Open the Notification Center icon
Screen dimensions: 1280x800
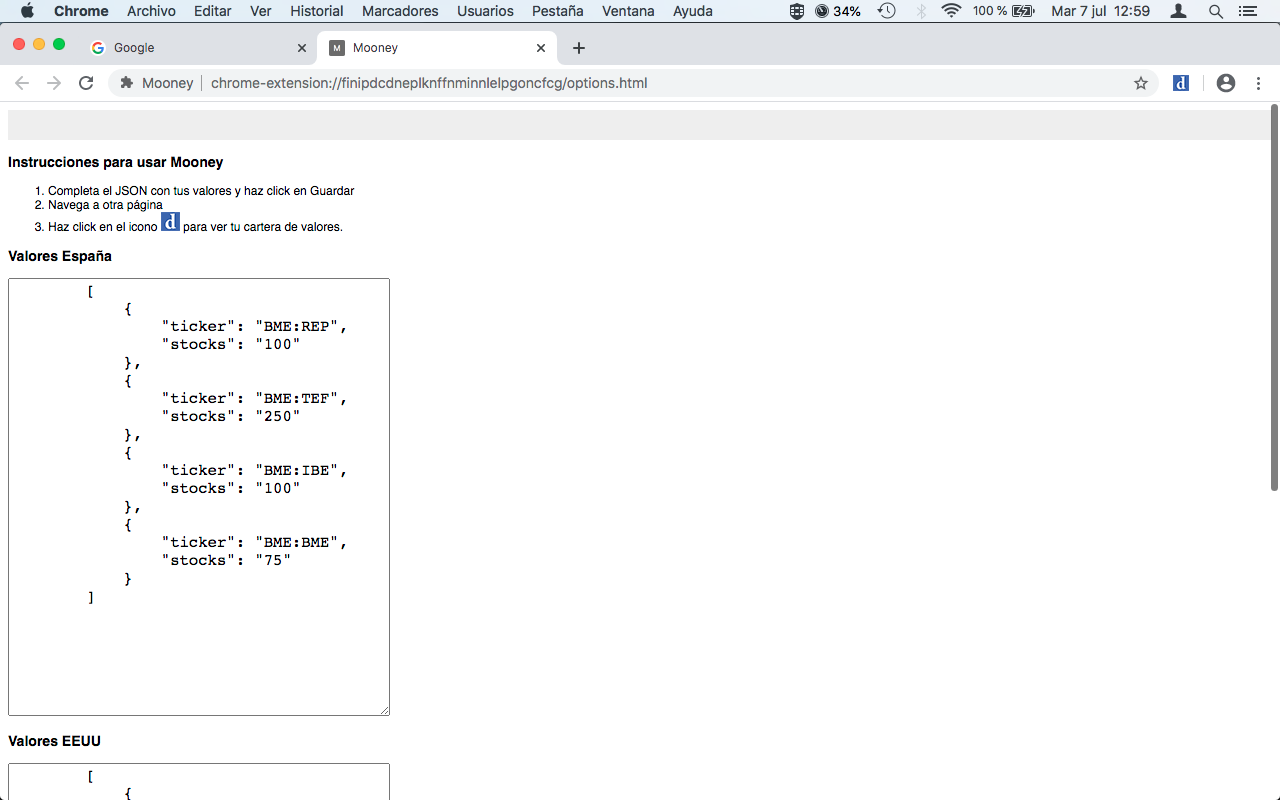pos(1247,11)
